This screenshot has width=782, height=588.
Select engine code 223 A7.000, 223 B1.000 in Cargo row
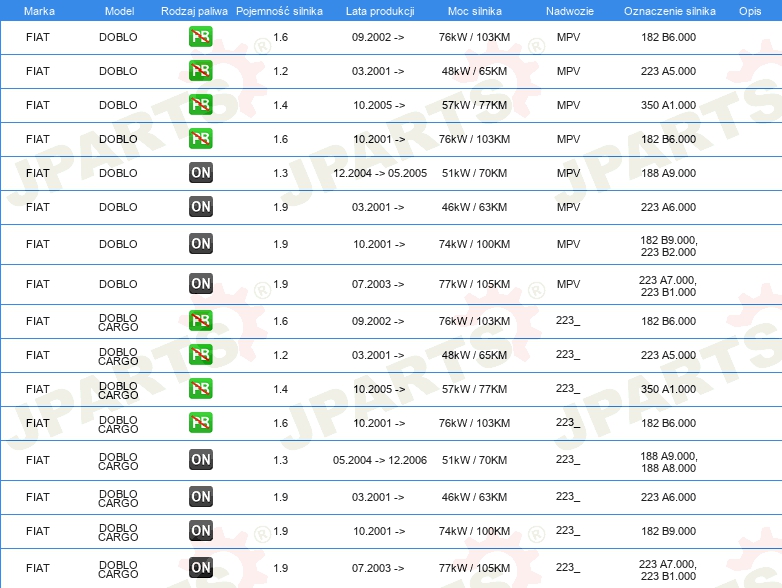coord(668,570)
